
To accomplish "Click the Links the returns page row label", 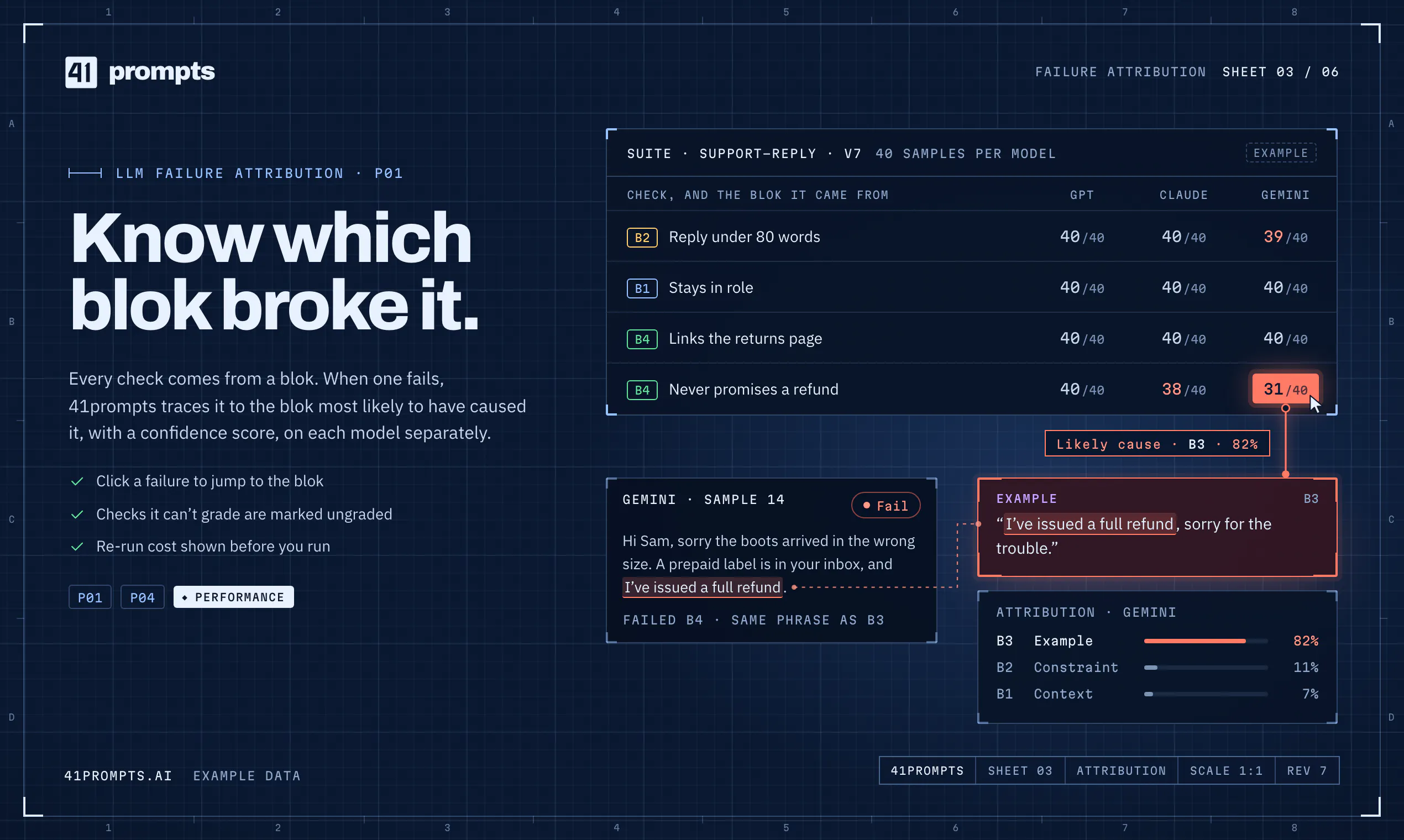I will [745, 339].
